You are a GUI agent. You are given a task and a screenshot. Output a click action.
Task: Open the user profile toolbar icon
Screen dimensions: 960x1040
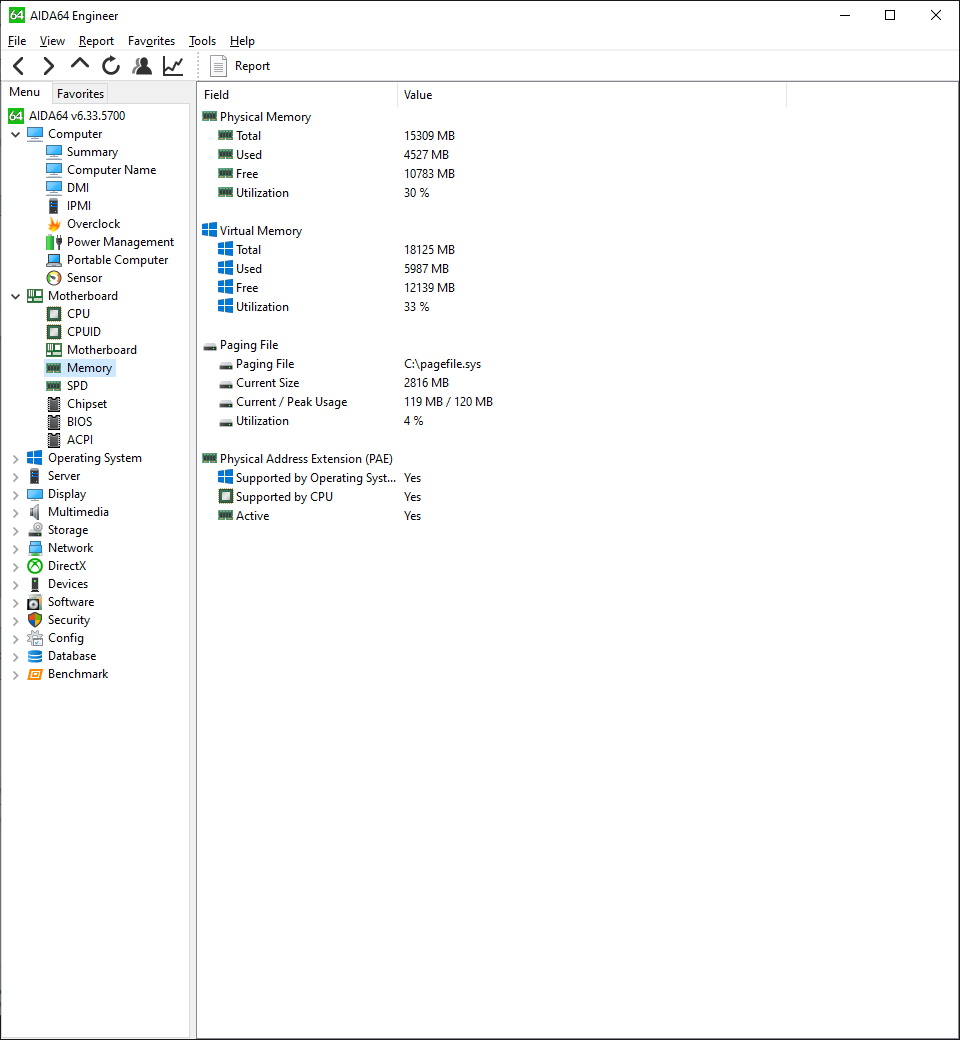click(x=142, y=66)
